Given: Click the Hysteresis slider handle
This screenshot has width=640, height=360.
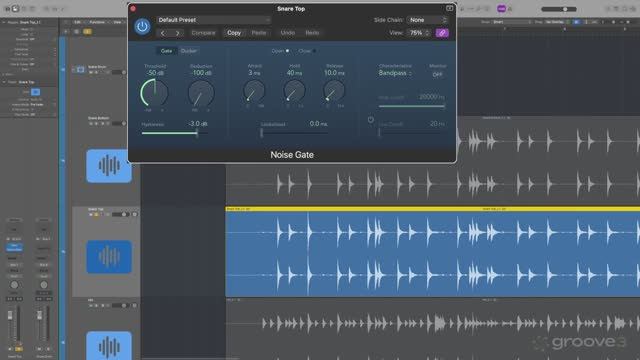Looking at the screenshot, I should click(197, 133).
